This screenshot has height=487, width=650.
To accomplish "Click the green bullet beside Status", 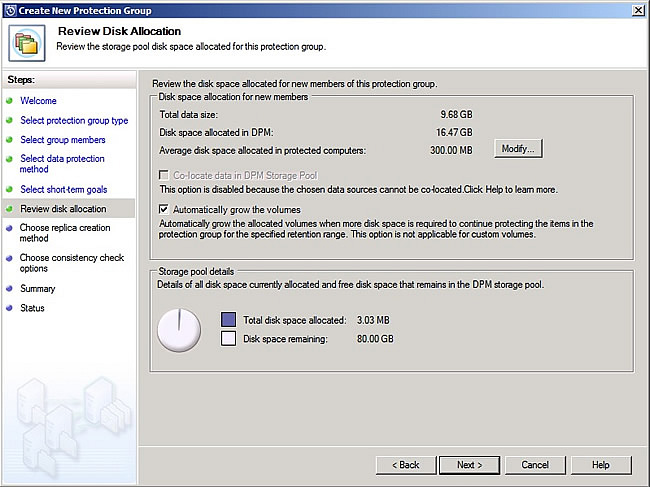I will coord(10,308).
